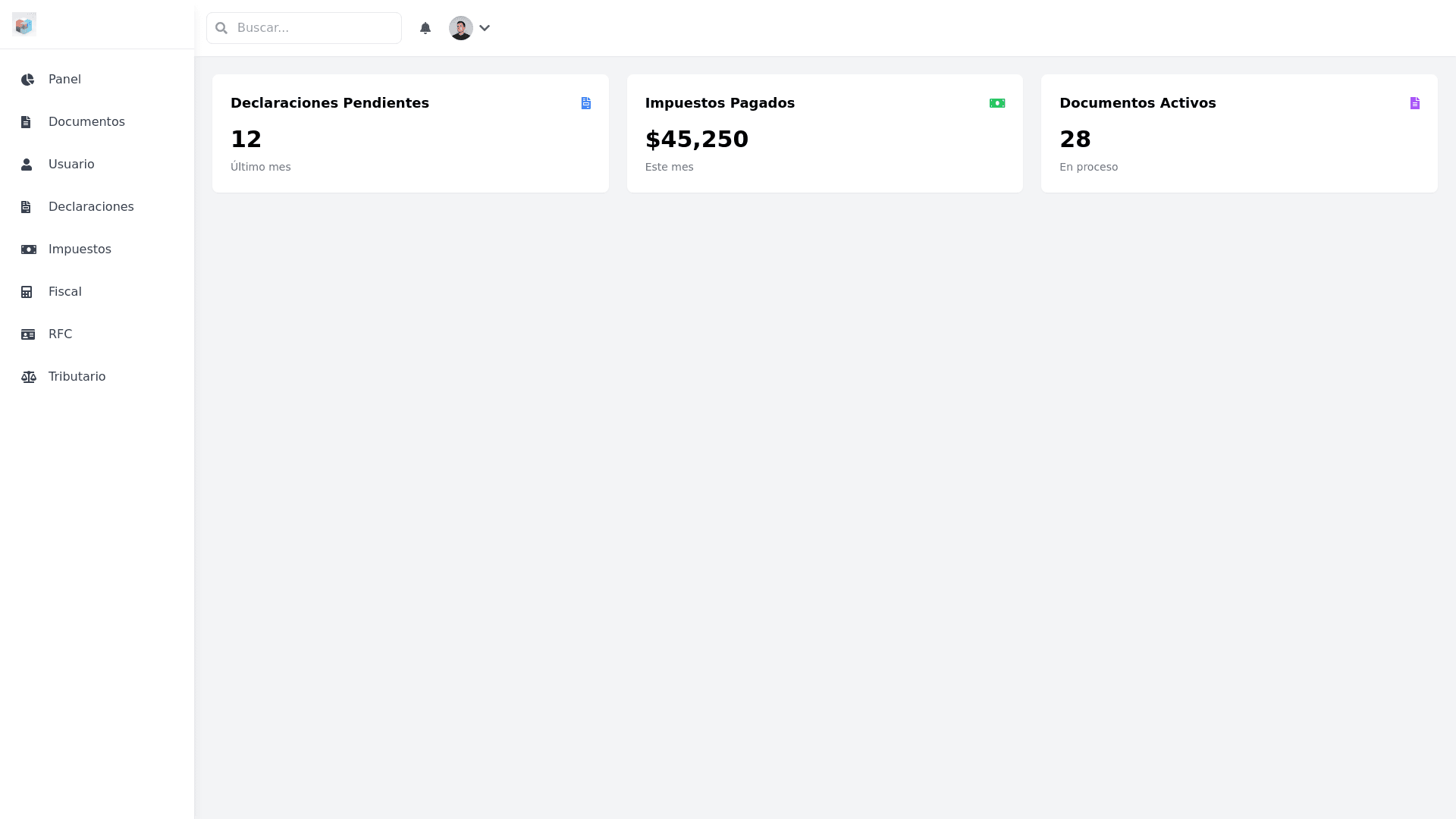The width and height of the screenshot is (1456, 819).
Task: Open the Documentos sidebar section
Action: (86, 122)
